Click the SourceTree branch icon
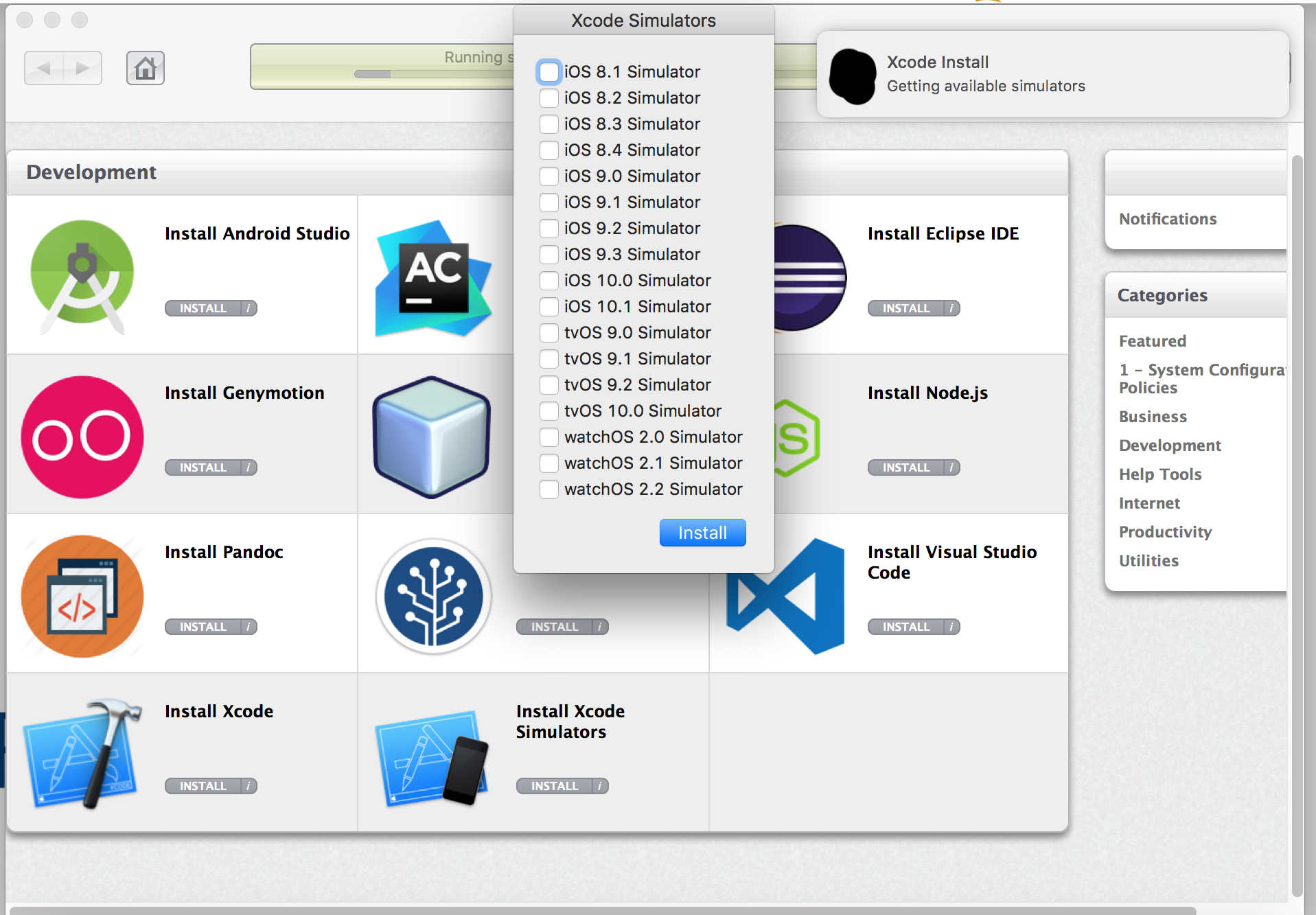Image resolution: width=1316 pixels, height=915 pixels. click(x=434, y=596)
